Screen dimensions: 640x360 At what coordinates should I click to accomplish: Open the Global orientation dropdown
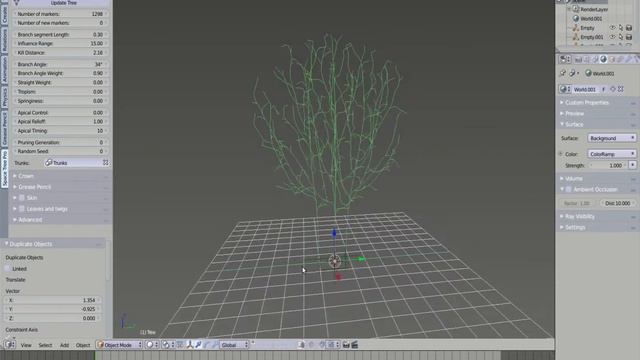(x=234, y=345)
